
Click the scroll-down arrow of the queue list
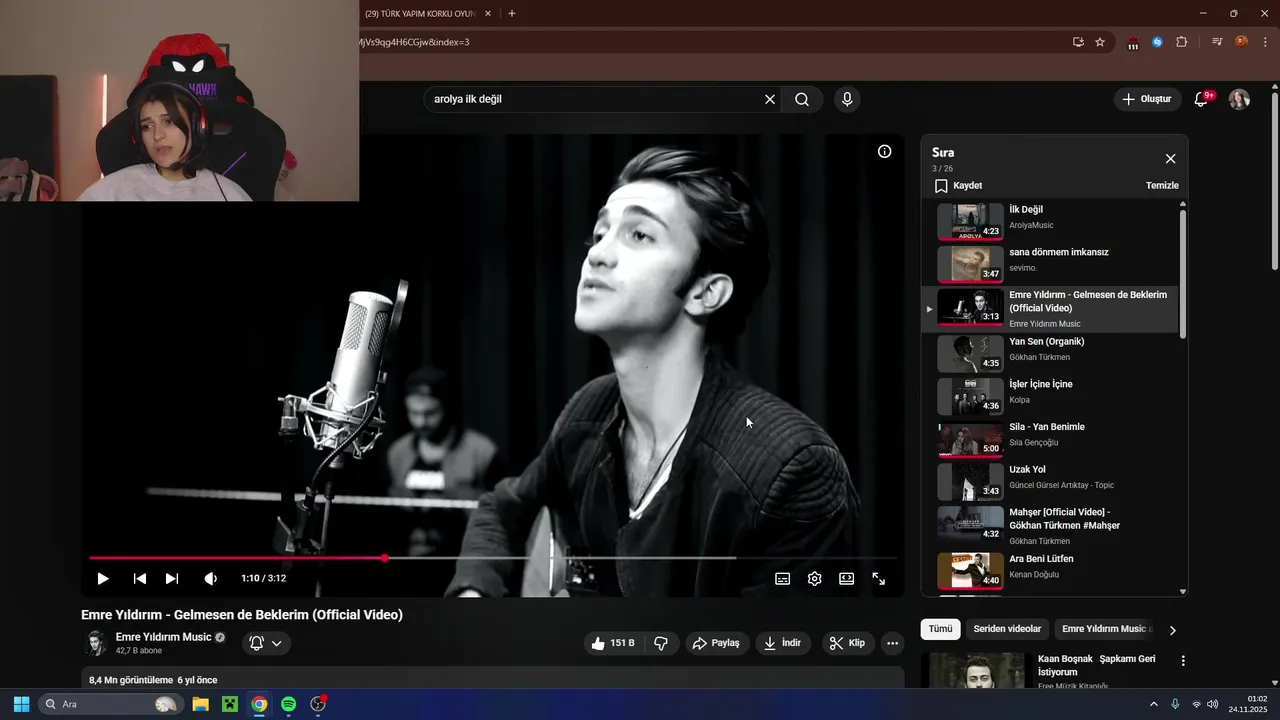tap(1183, 592)
